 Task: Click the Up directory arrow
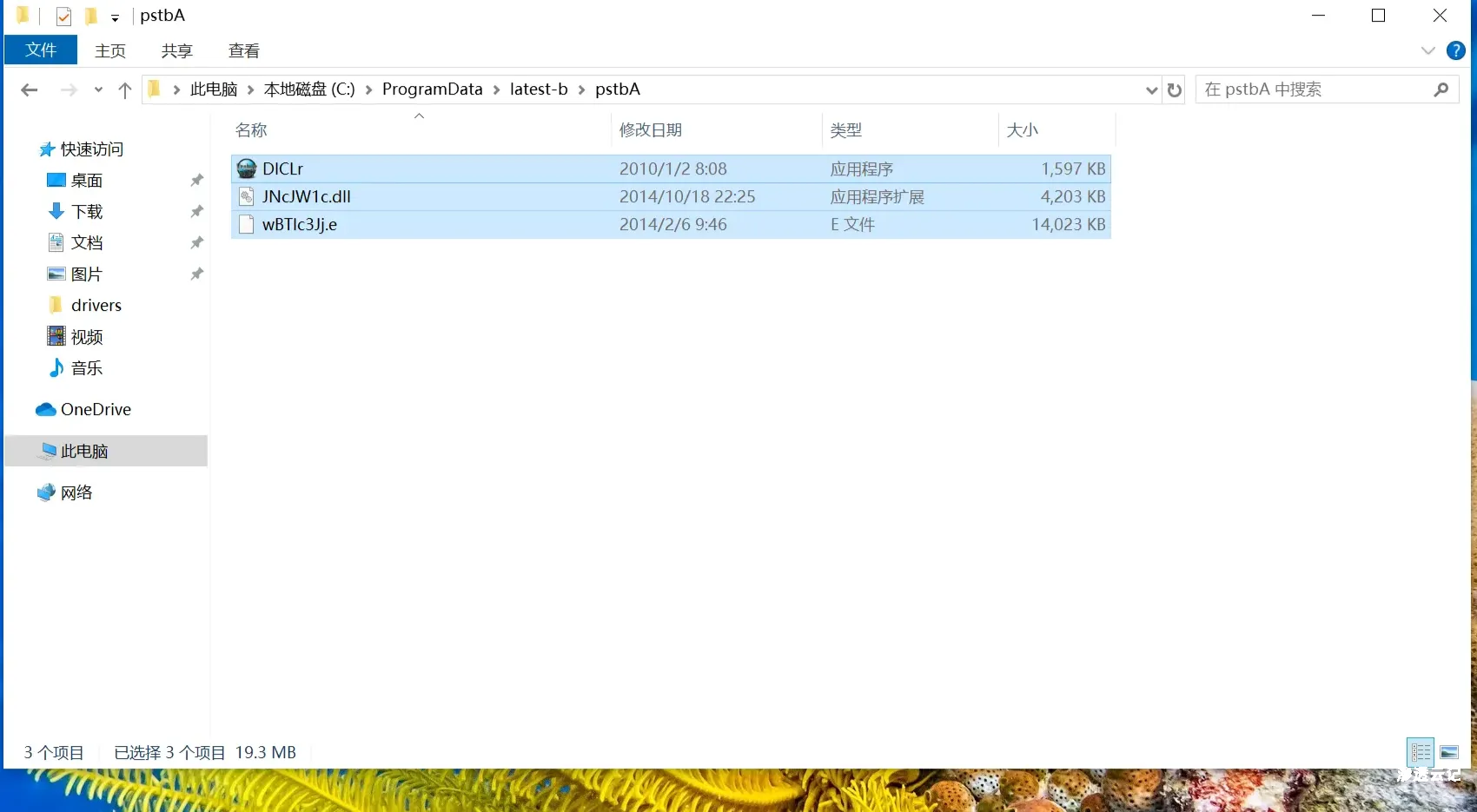tap(124, 89)
